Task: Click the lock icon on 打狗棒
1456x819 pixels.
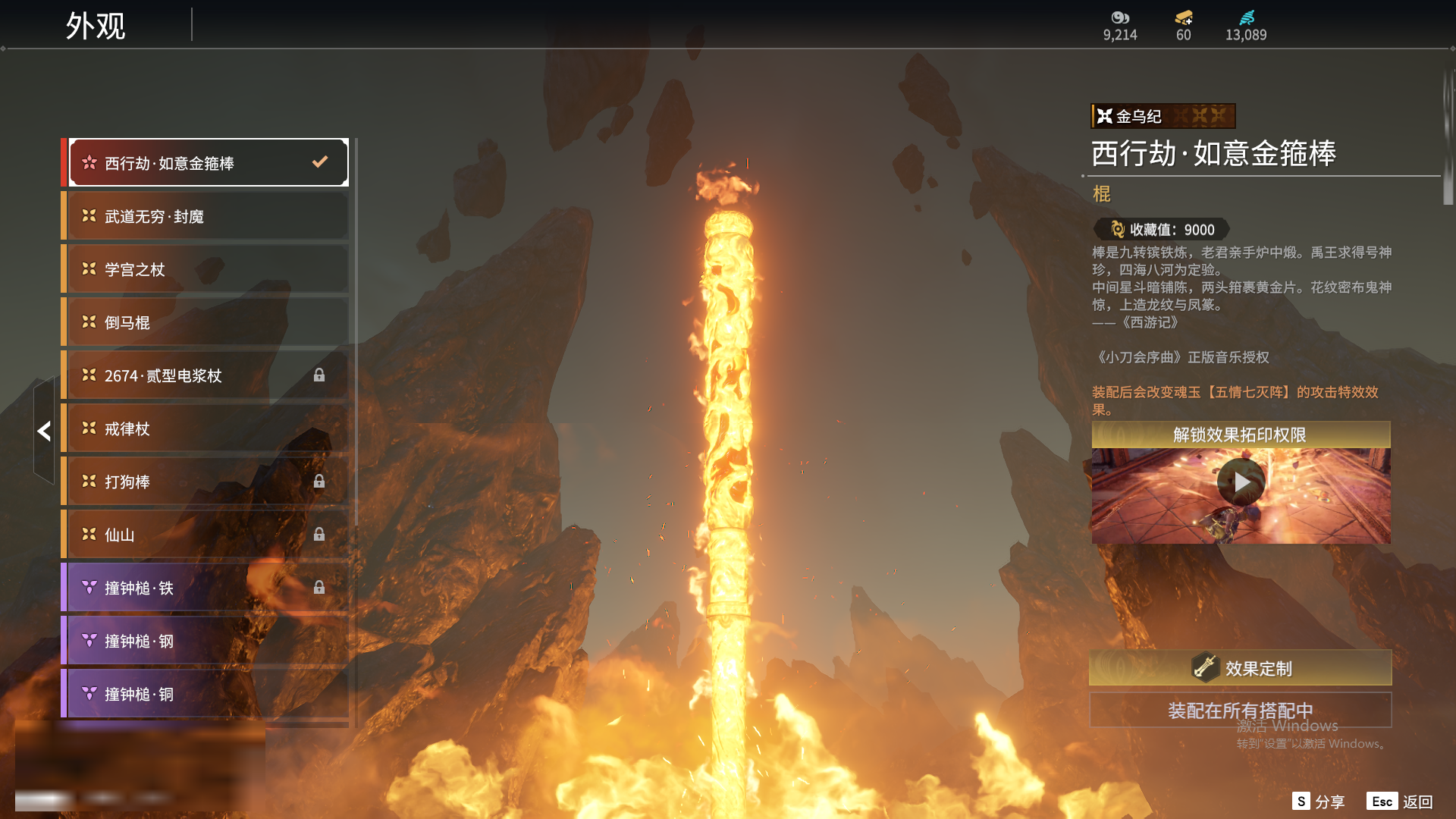Action: coord(319,481)
